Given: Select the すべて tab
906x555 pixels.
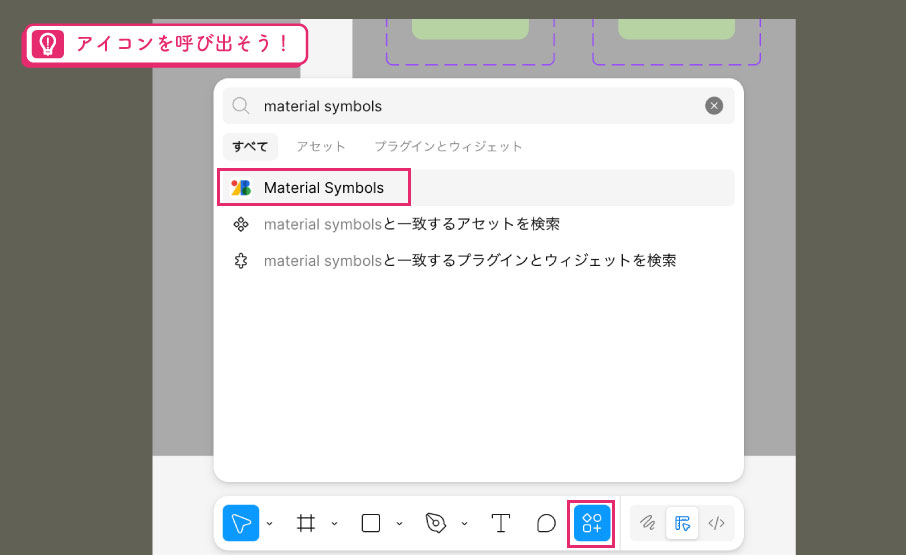Looking at the screenshot, I should pyautogui.click(x=250, y=147).
